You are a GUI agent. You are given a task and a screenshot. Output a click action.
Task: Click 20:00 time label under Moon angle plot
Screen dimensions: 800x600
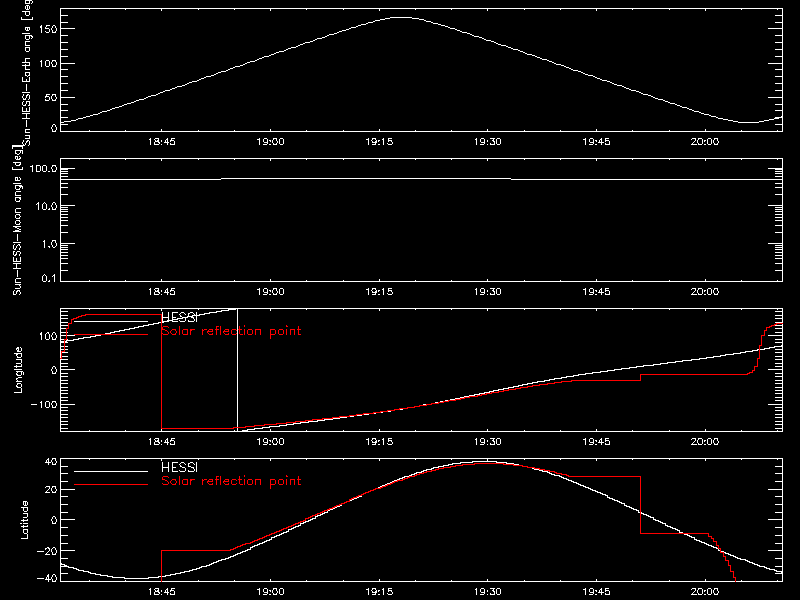click(x=705, y=291)
